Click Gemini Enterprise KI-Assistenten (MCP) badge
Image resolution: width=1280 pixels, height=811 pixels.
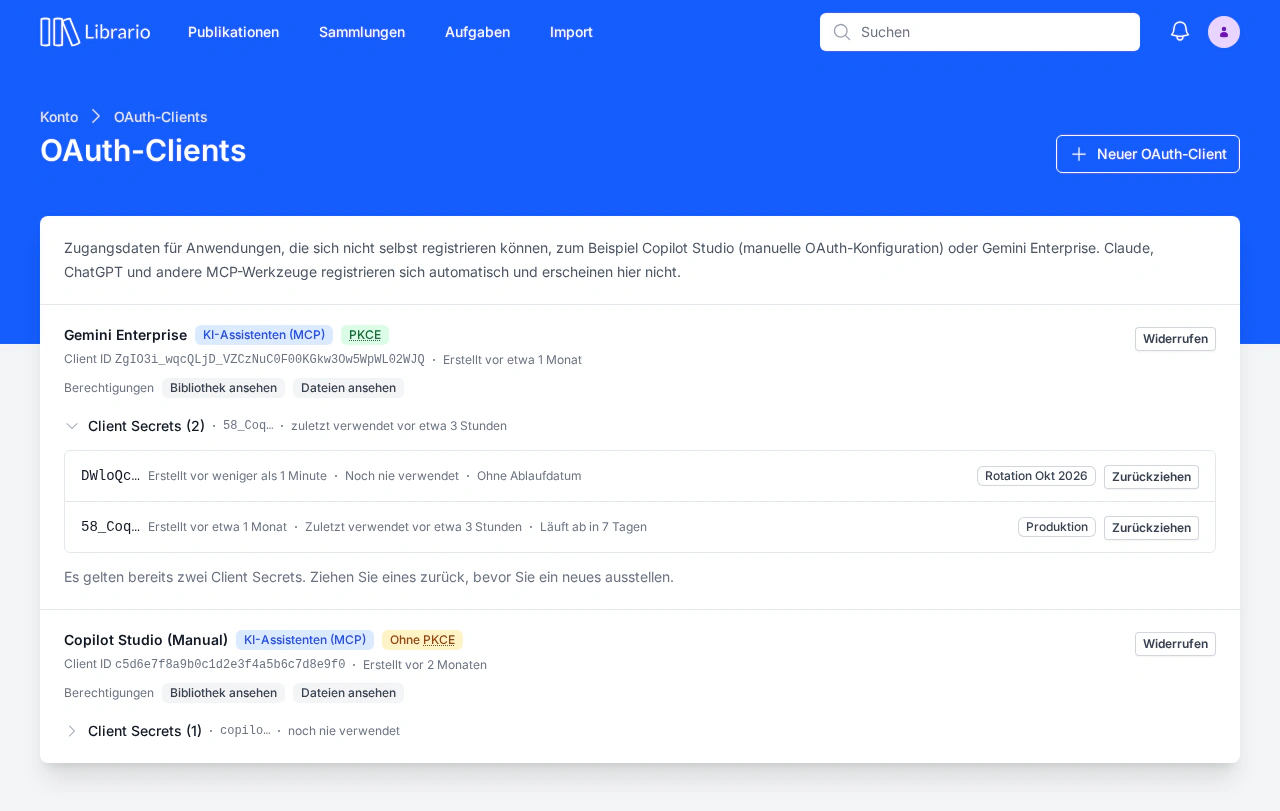point(264,335)
